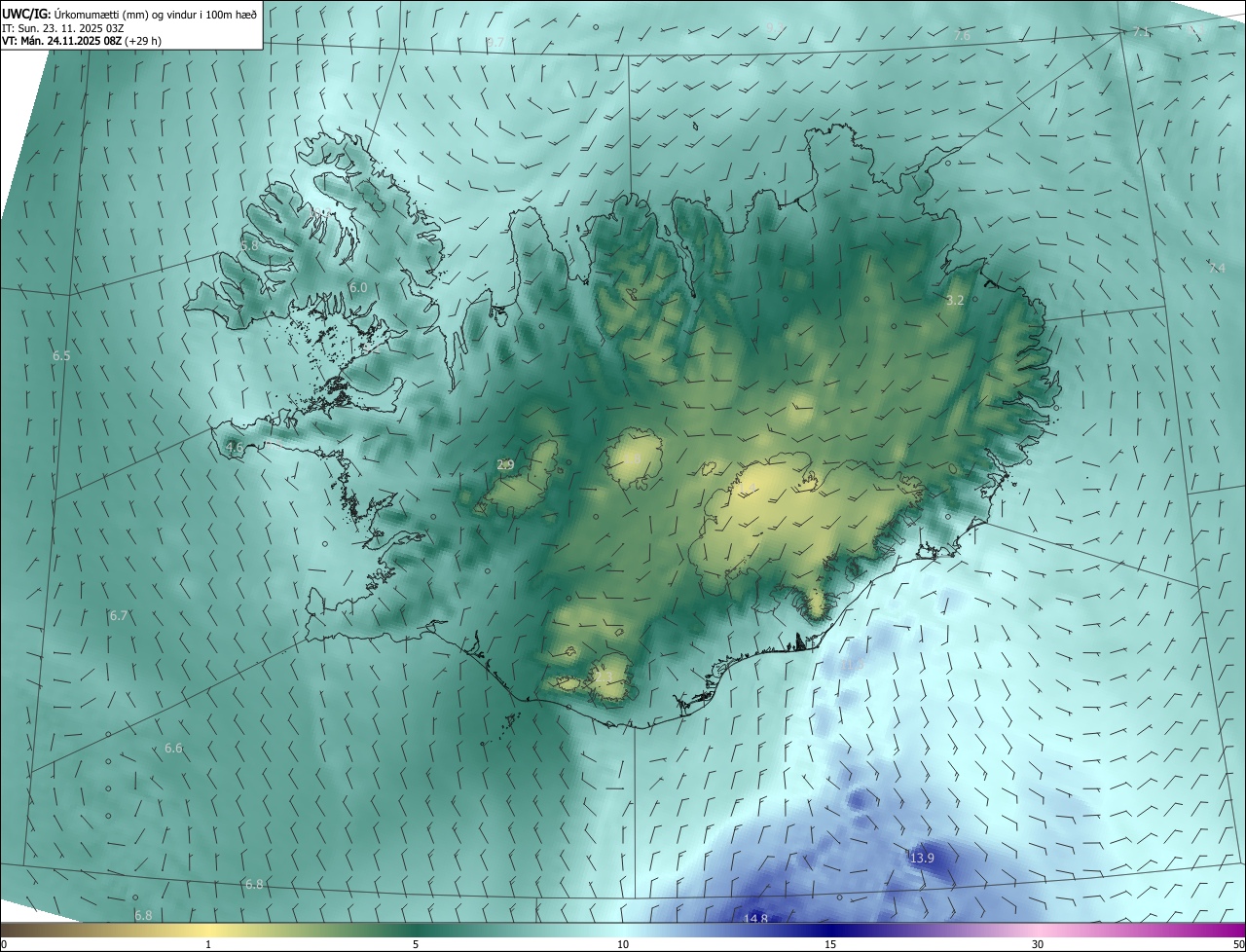Image resolution: width=1246 pixels, height=952 pixels.
Task: Click the pale pink section of the color scale at 30
Action: [1038, 930]
